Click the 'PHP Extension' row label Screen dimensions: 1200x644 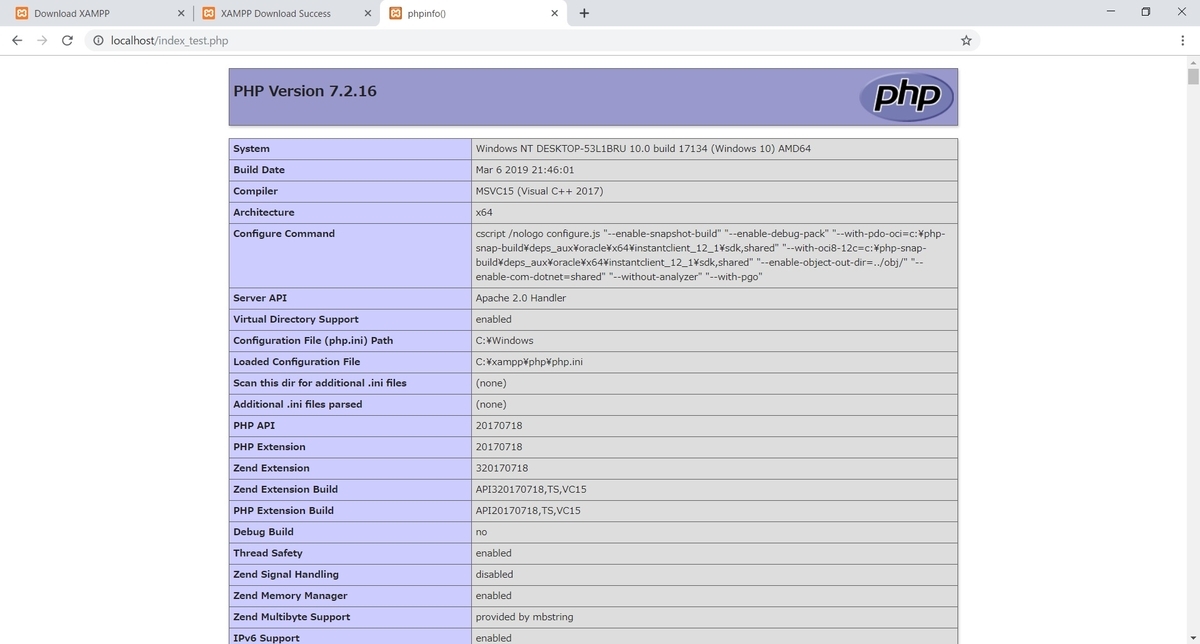[269, 447]
